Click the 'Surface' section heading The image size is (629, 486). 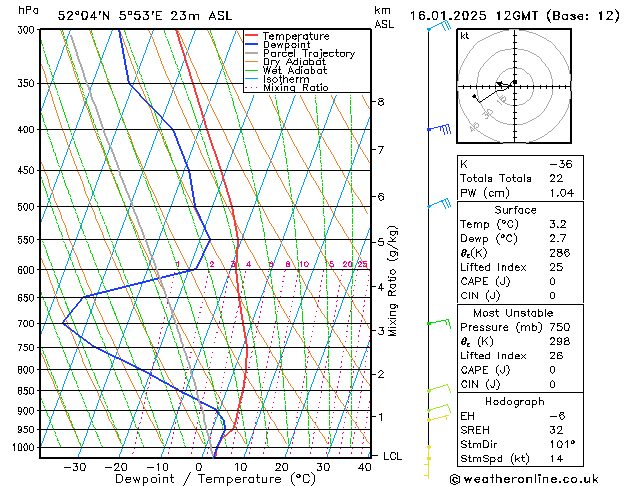tap(515, 210)
